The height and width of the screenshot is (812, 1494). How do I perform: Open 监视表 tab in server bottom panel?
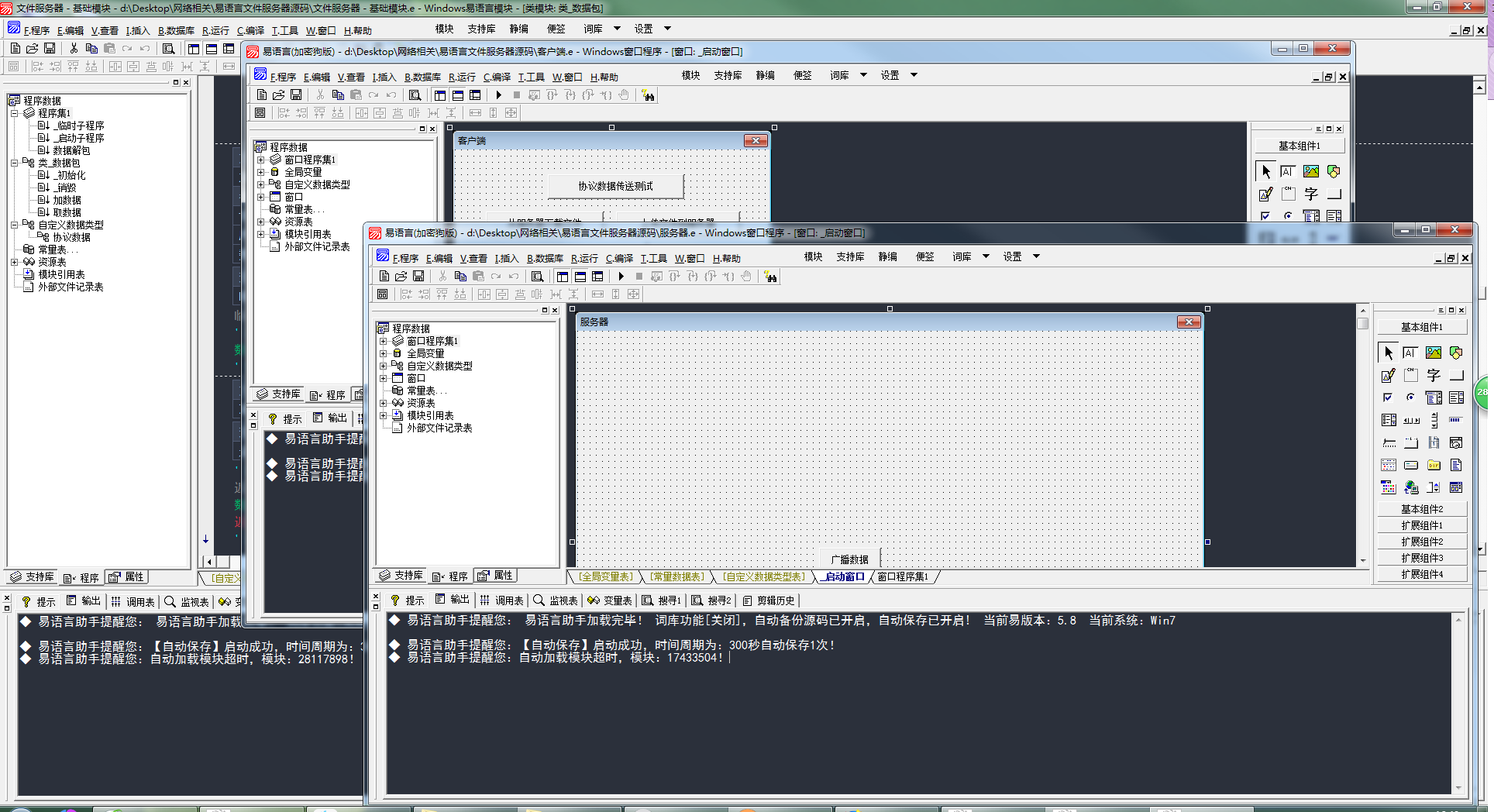point(556,600)
